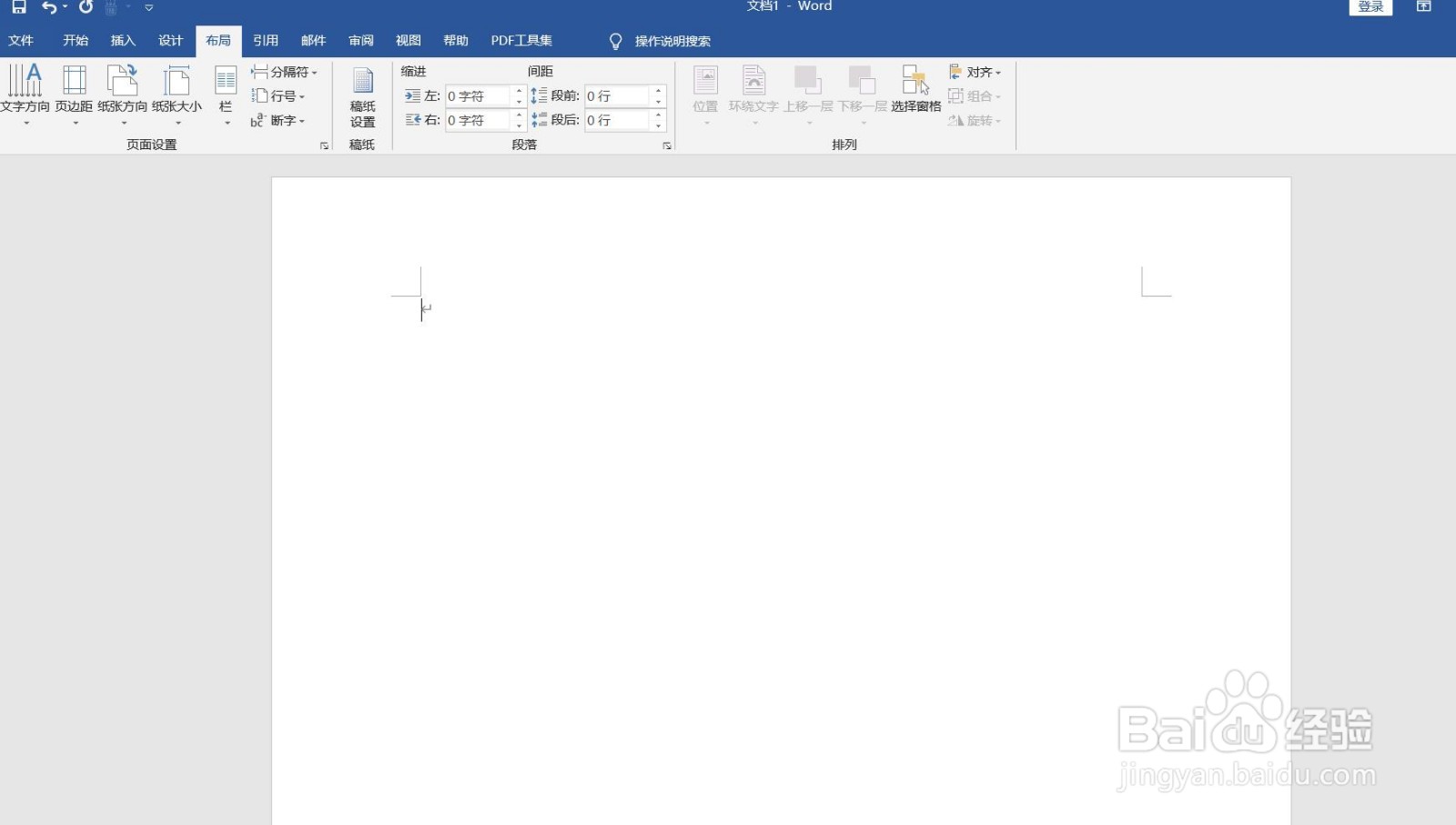Viewport: 1456px width, 825px height.
Task: Switch to the 开始 tab
Action: click(x=76, y=41)
